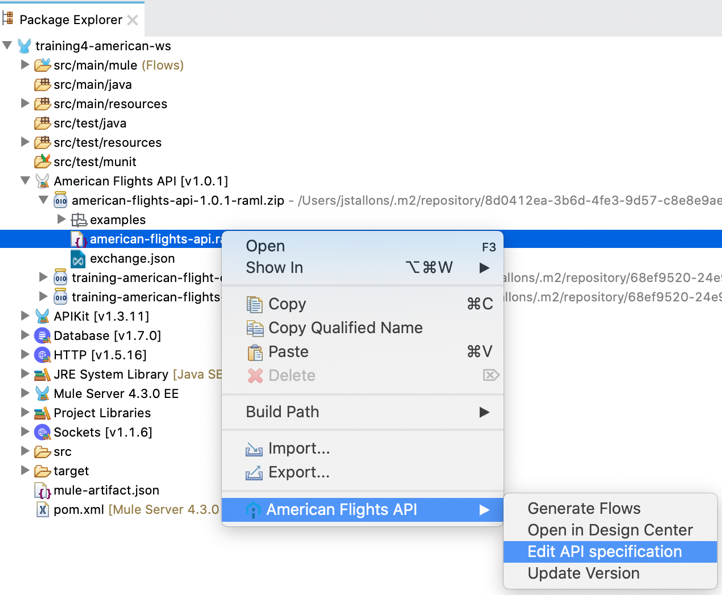Expand the Database [v1.7.0] module
Viewport: 722px width, 595px height.
pos(25,335)
